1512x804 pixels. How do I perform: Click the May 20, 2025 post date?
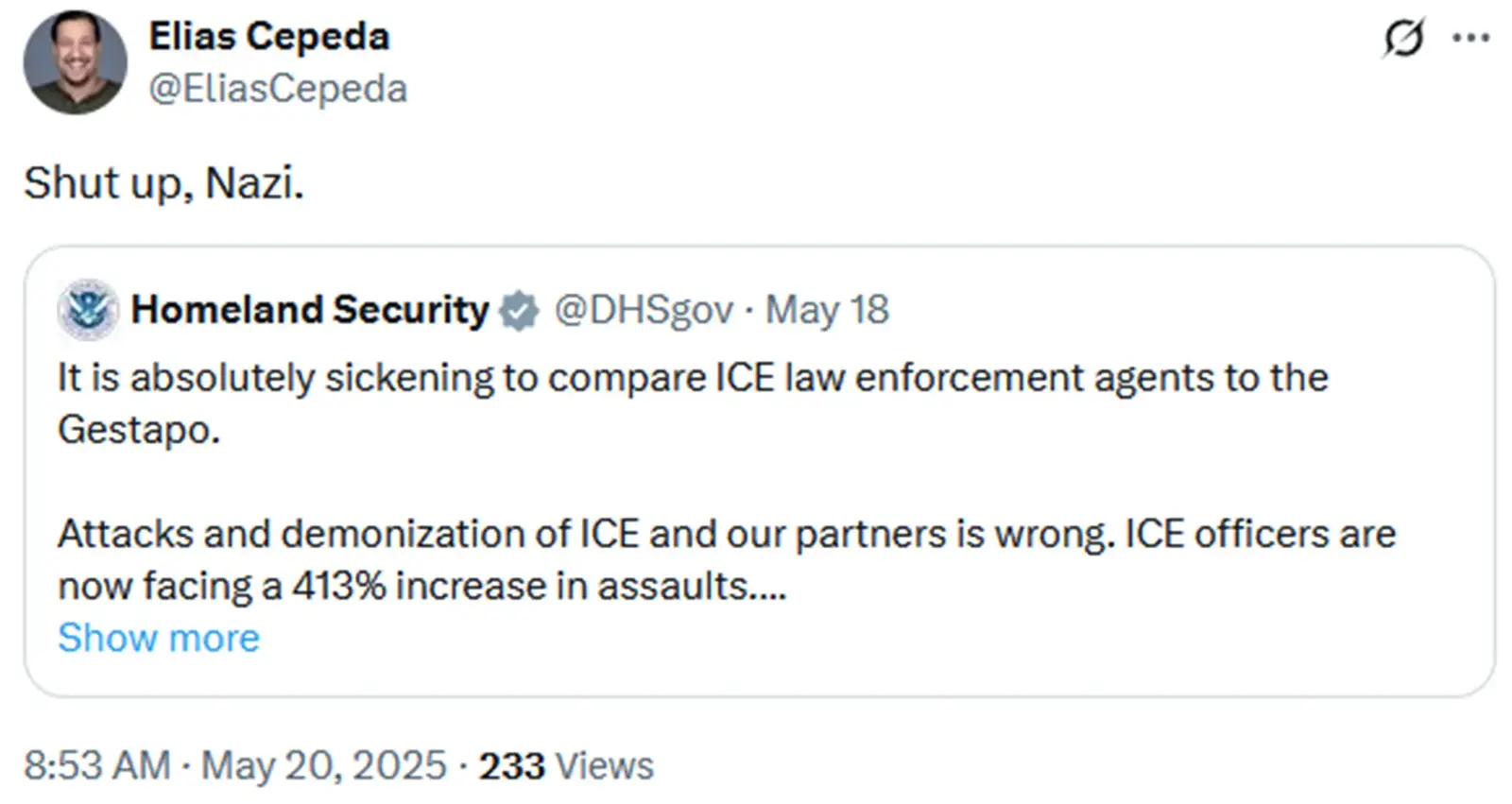tap(324, 765)
